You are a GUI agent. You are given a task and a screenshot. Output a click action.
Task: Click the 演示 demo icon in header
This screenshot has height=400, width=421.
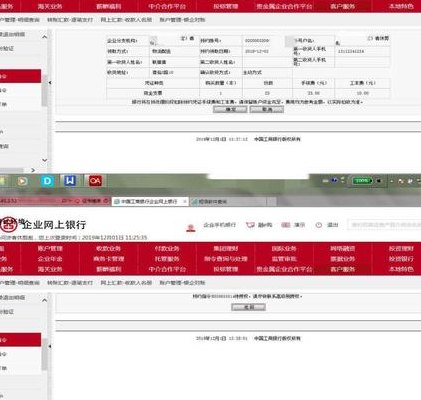coord(286,225)
